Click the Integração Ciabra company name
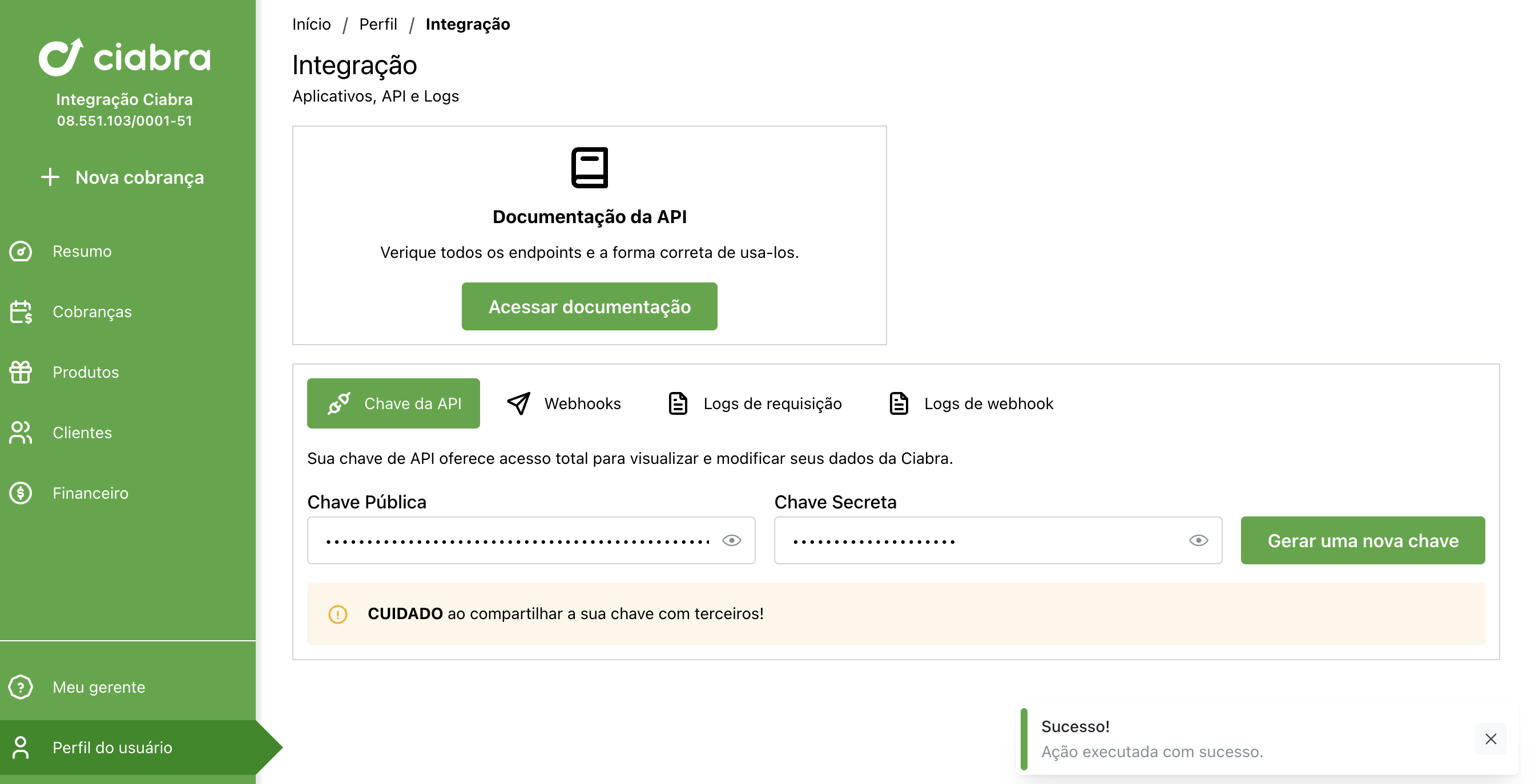This screenshot has width=1531, height=784. (124, 99)
